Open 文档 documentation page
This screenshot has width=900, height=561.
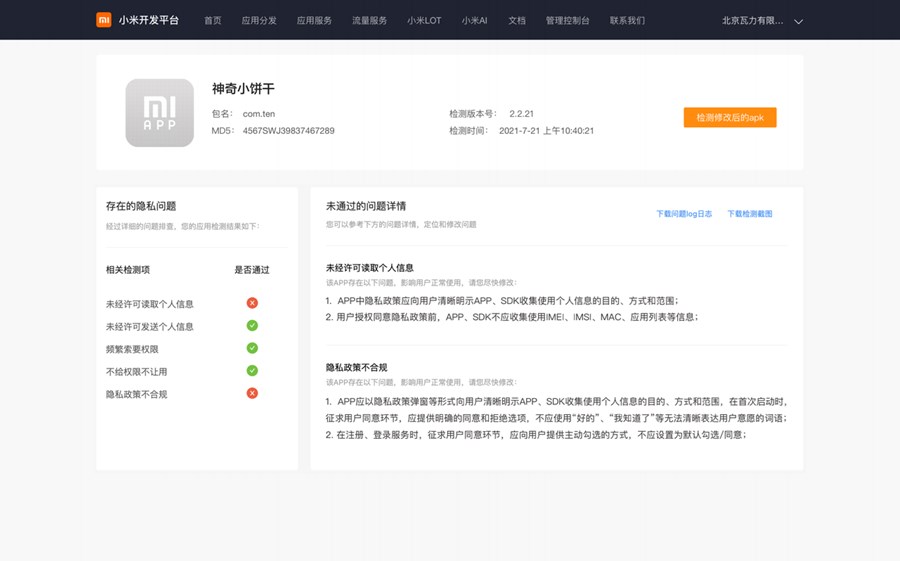[517, 20]
